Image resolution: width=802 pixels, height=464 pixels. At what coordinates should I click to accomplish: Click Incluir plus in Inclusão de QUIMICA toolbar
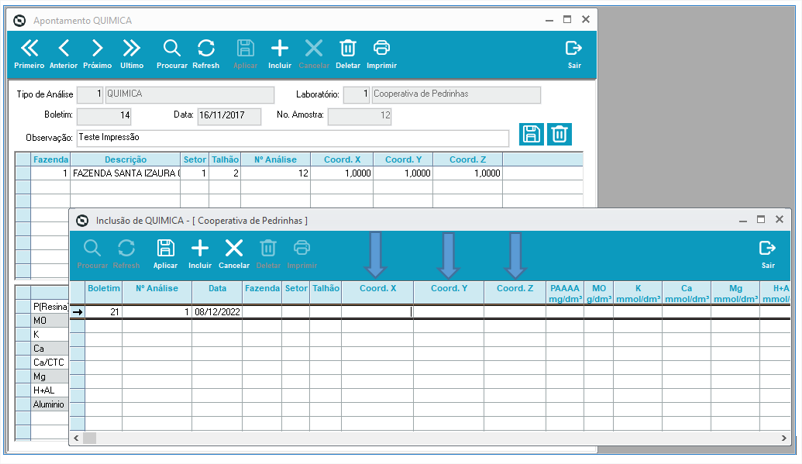coord(199,254)
